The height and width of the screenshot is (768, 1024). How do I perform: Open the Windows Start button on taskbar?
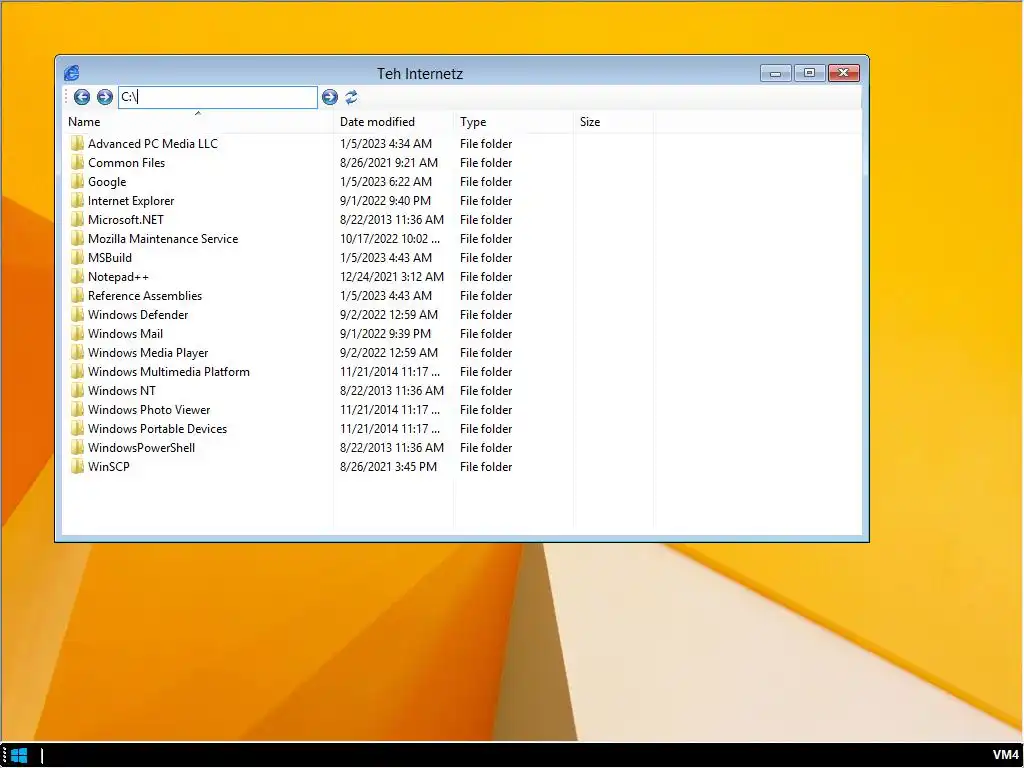20,755
